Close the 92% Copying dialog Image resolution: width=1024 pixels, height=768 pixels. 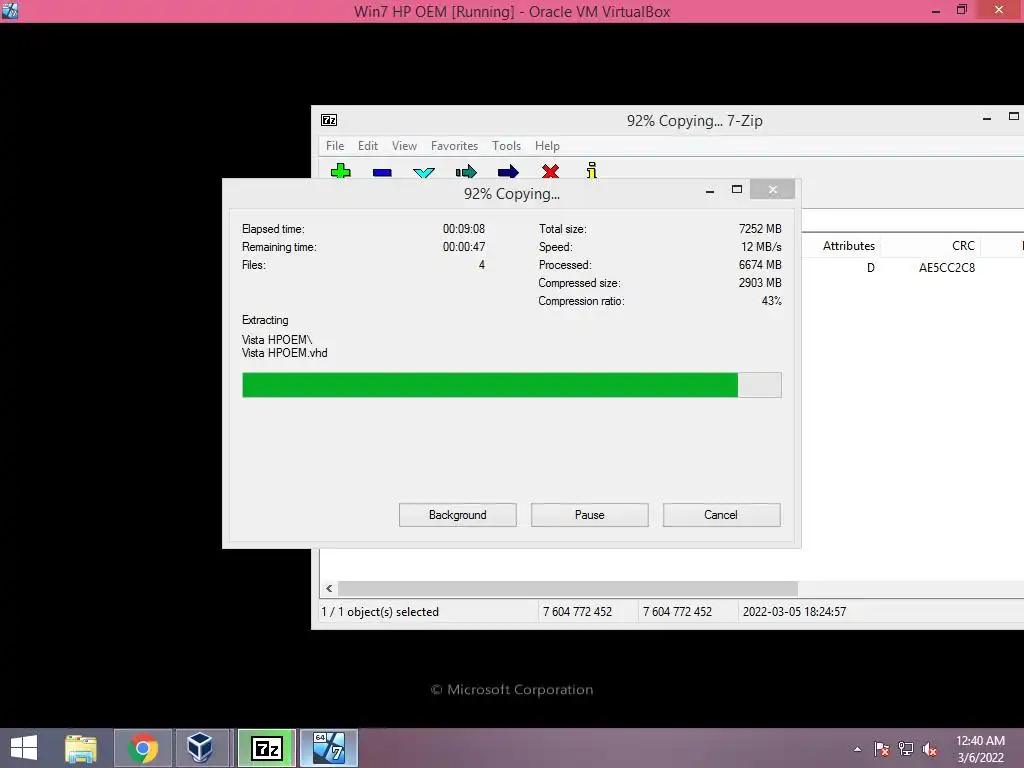coord(773,189)
